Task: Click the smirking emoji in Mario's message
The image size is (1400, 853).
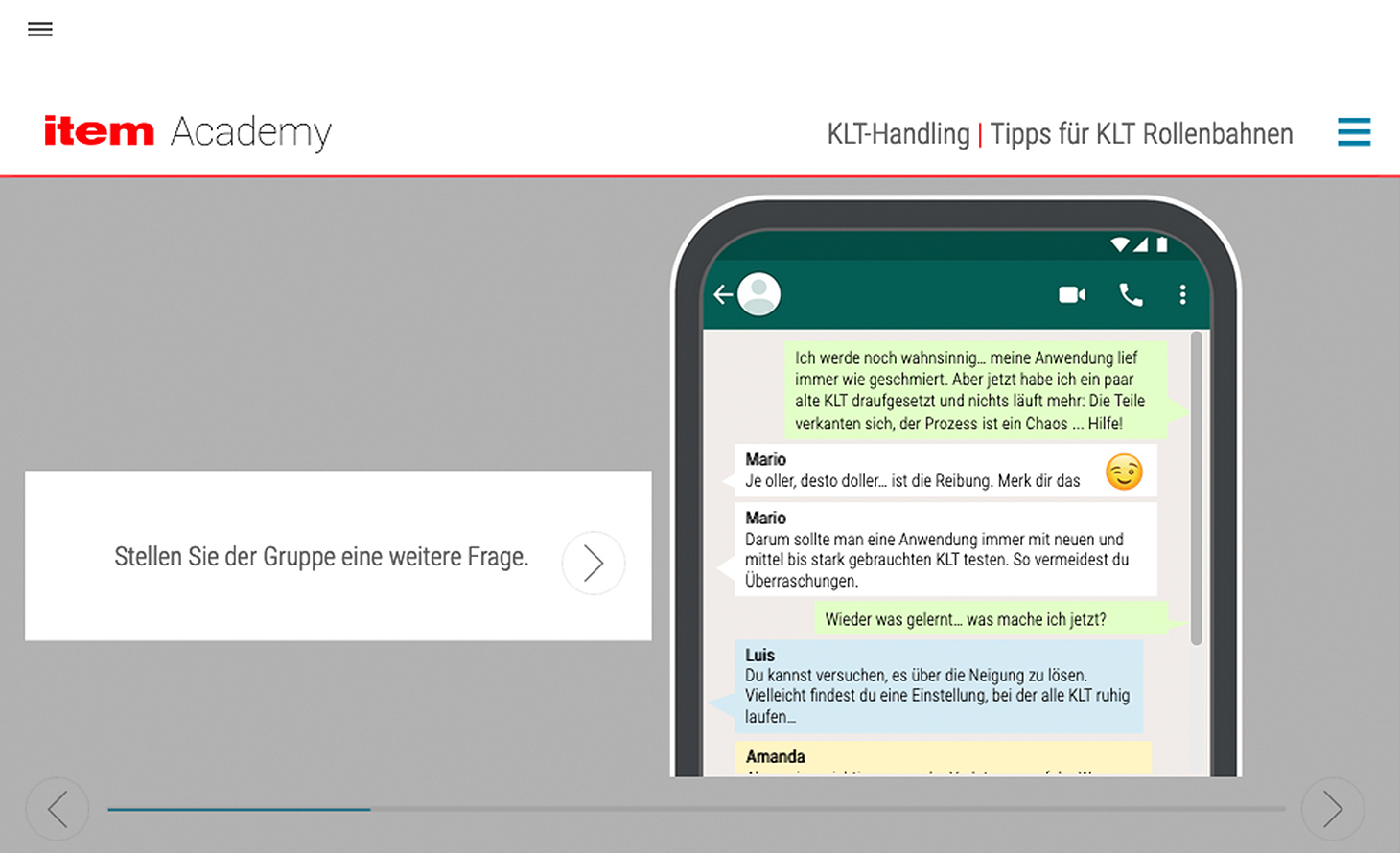Action: click(x=1124, y=472)
